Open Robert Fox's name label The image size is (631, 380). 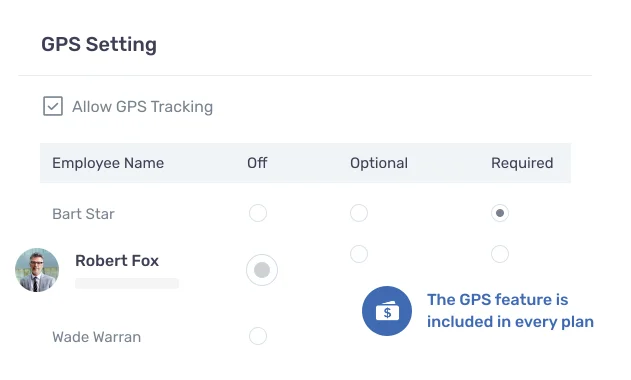pyautogui.click(x=117, y=260)
